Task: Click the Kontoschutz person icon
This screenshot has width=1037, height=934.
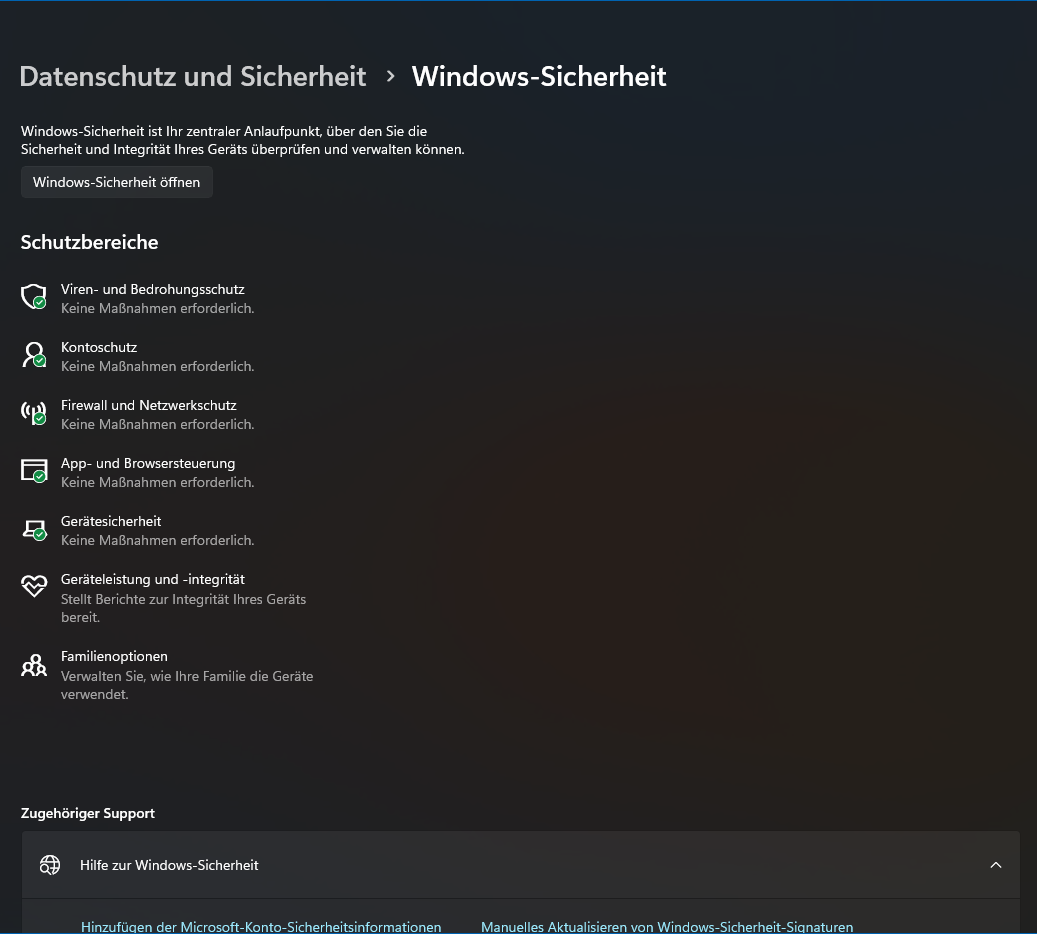Action: (x=34, y=355)
